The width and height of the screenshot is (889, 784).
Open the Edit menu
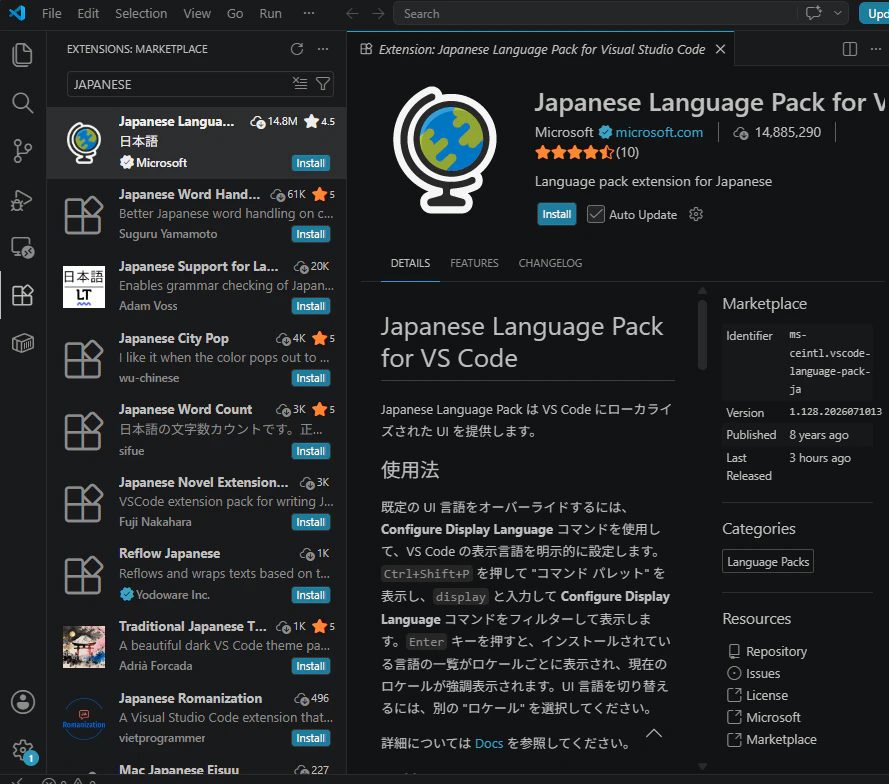88,14
